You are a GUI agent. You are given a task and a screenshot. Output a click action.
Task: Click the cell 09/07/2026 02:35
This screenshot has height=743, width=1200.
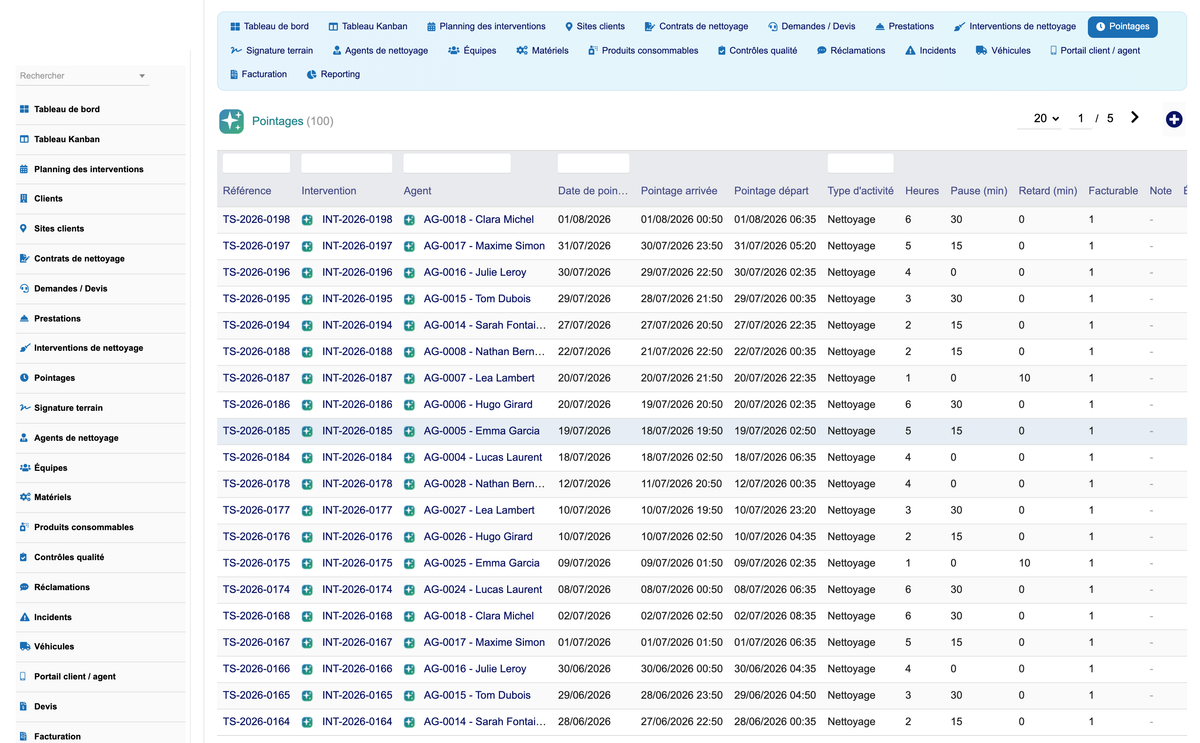coord(775,563)
